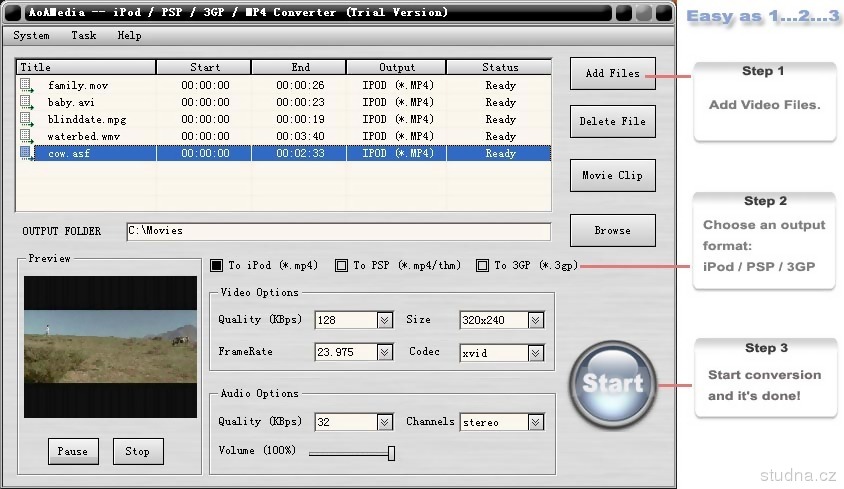The height and width of the screenshot is (489, 844).
Task: Open the FrameRate 23.975 dropdown
Action: point(385,353)
